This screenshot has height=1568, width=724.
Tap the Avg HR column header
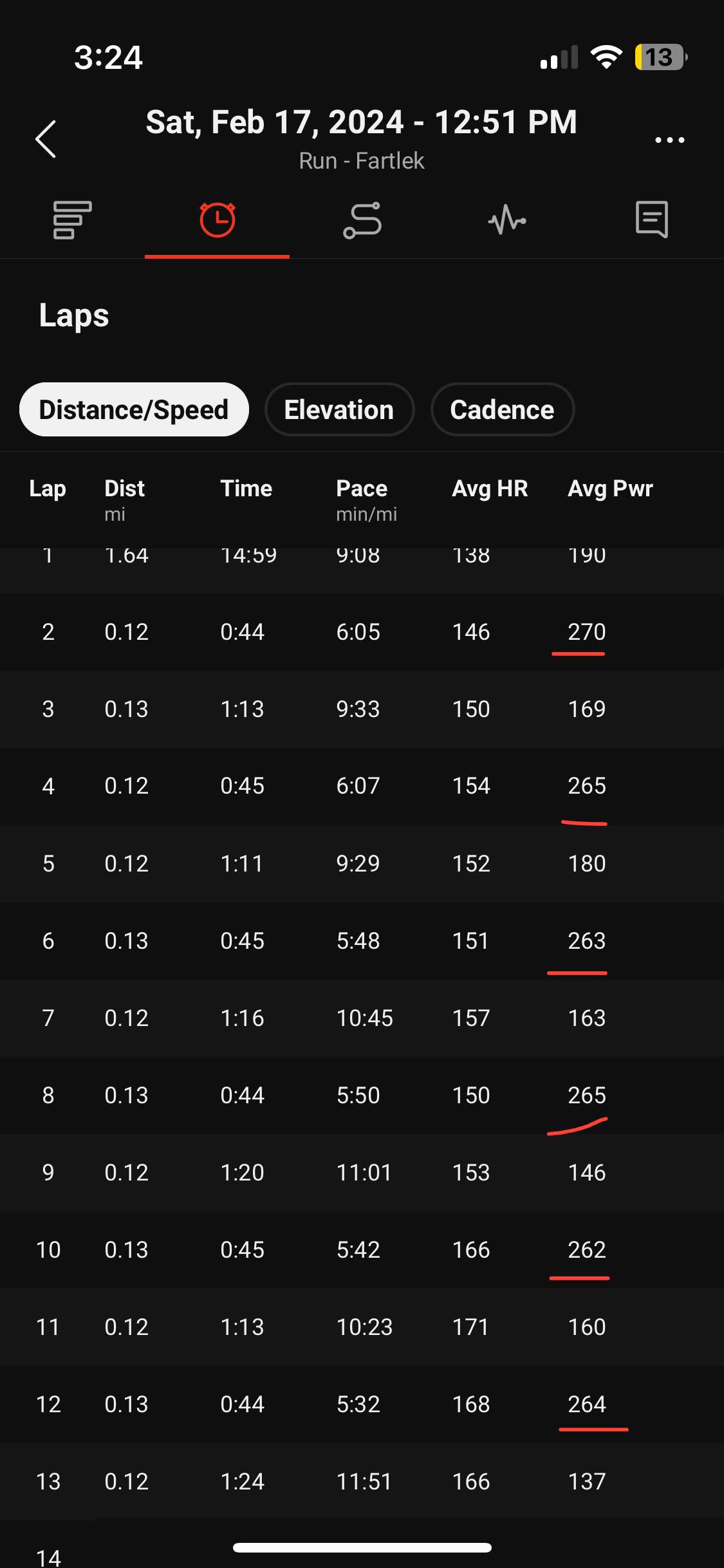click(490, 489)
